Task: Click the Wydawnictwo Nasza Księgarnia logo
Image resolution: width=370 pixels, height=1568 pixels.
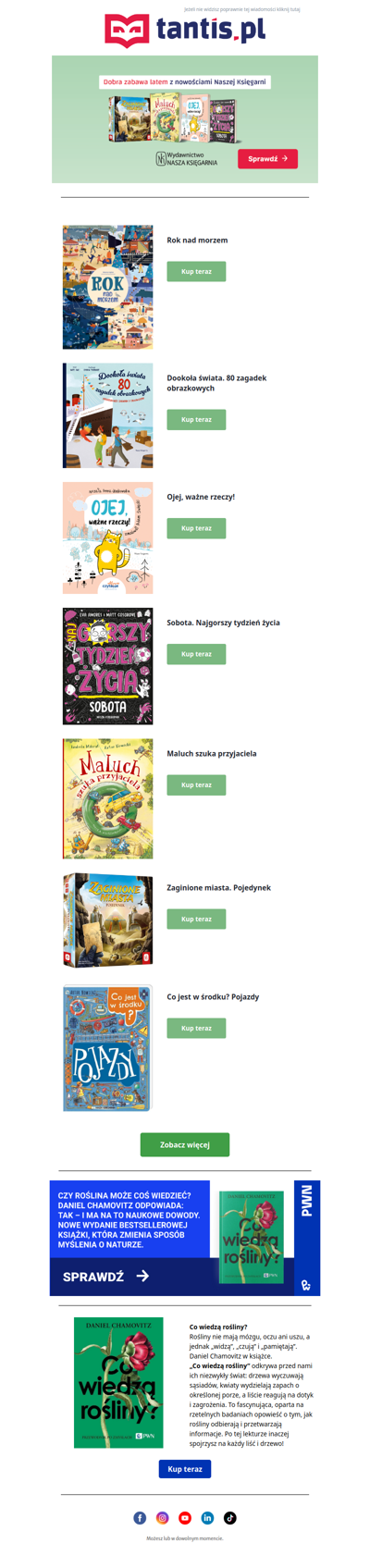Action: click(187, 159)
